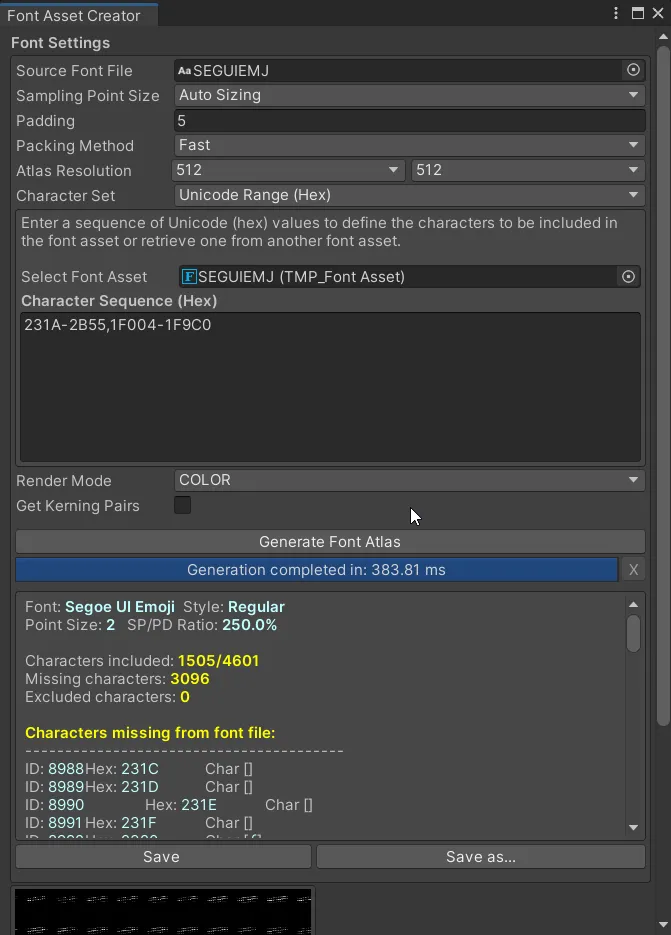Click the Get Kerning Pairs label
Image resolution: width=671 pixels, height=935 pixels.
coord(78,506)
